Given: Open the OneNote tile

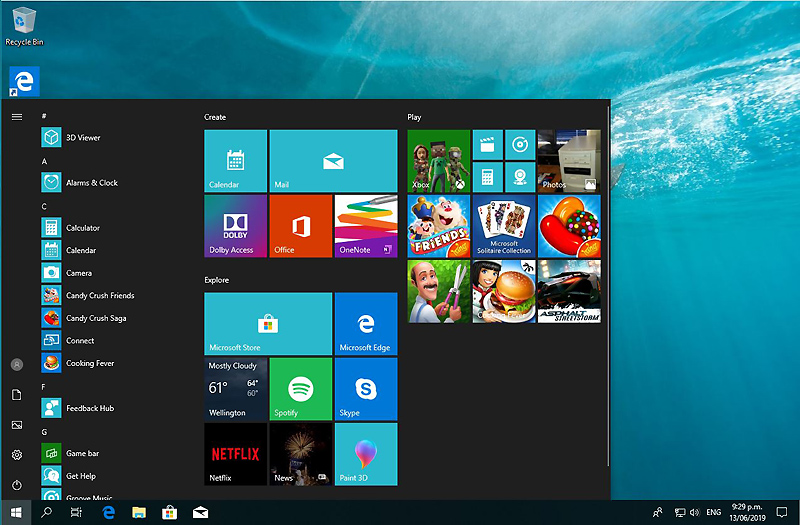Looking at the screenshot, I should [x=365, y=226].
